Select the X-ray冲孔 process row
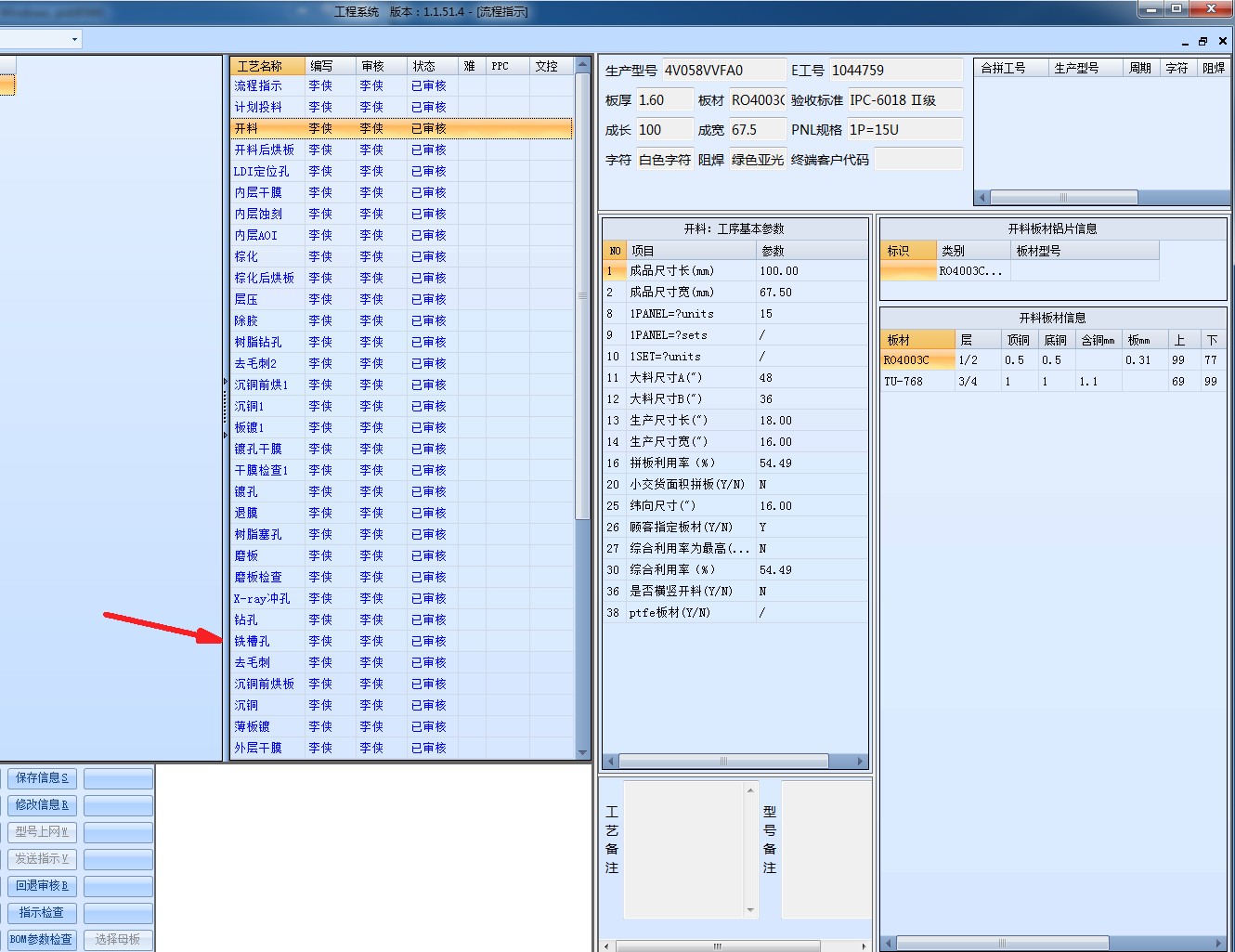The image size is (1235, 952). click(x=401, y=598)
